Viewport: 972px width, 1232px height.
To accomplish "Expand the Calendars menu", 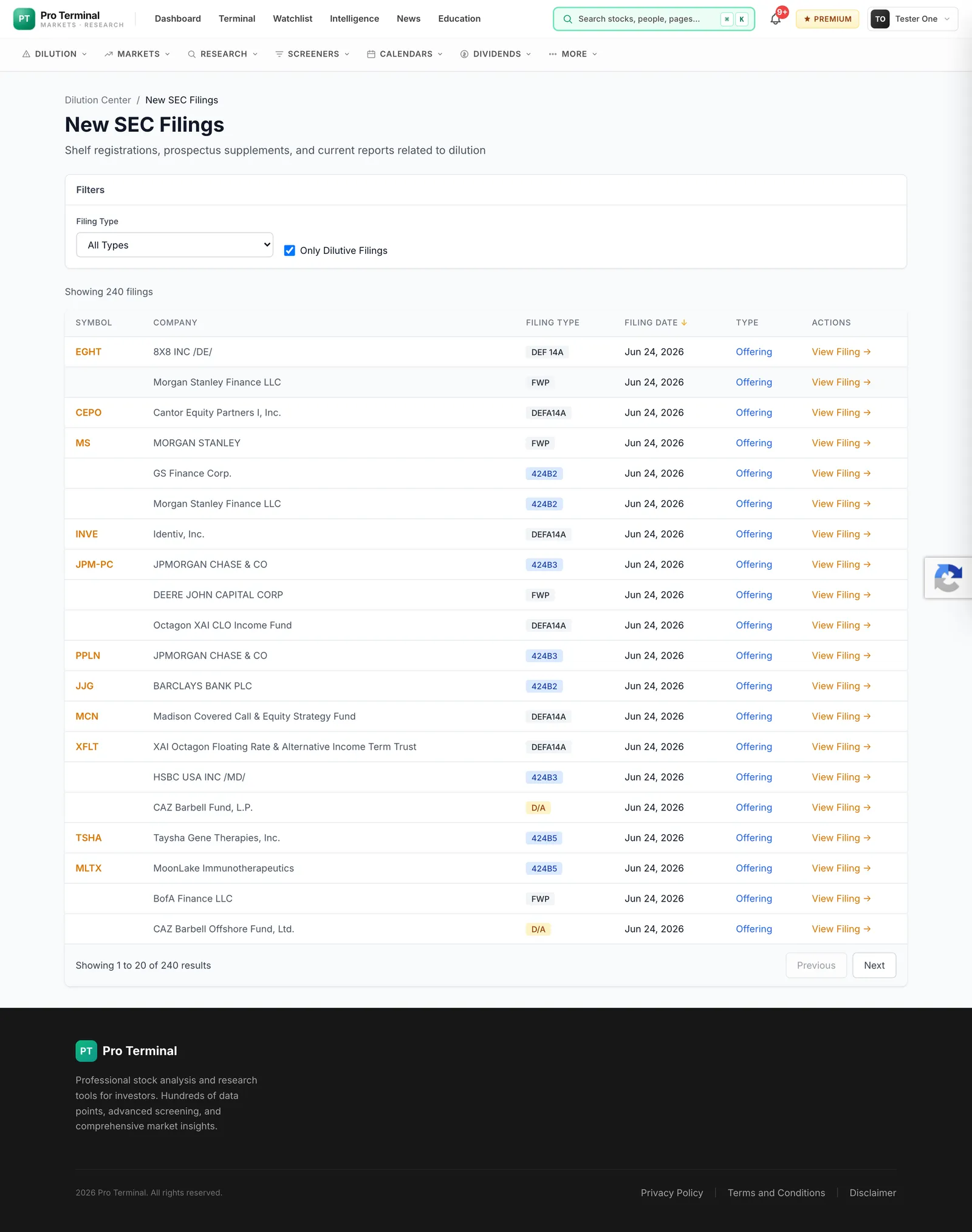I will (x=405, y=54).
